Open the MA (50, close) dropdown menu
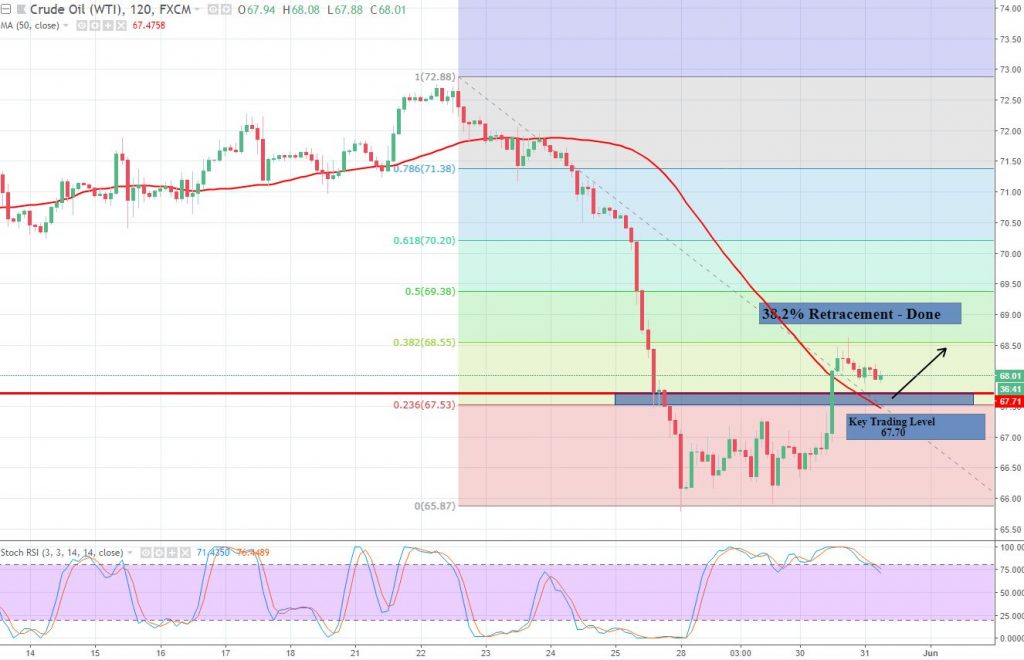The height and width of the screenshot is (660, 1024). coord(66,25)
